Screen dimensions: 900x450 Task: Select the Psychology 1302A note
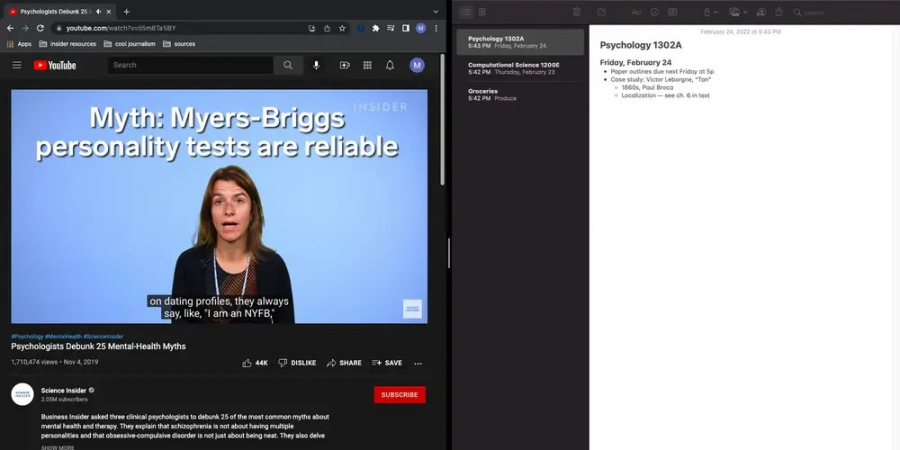click(x=520, y=42)
